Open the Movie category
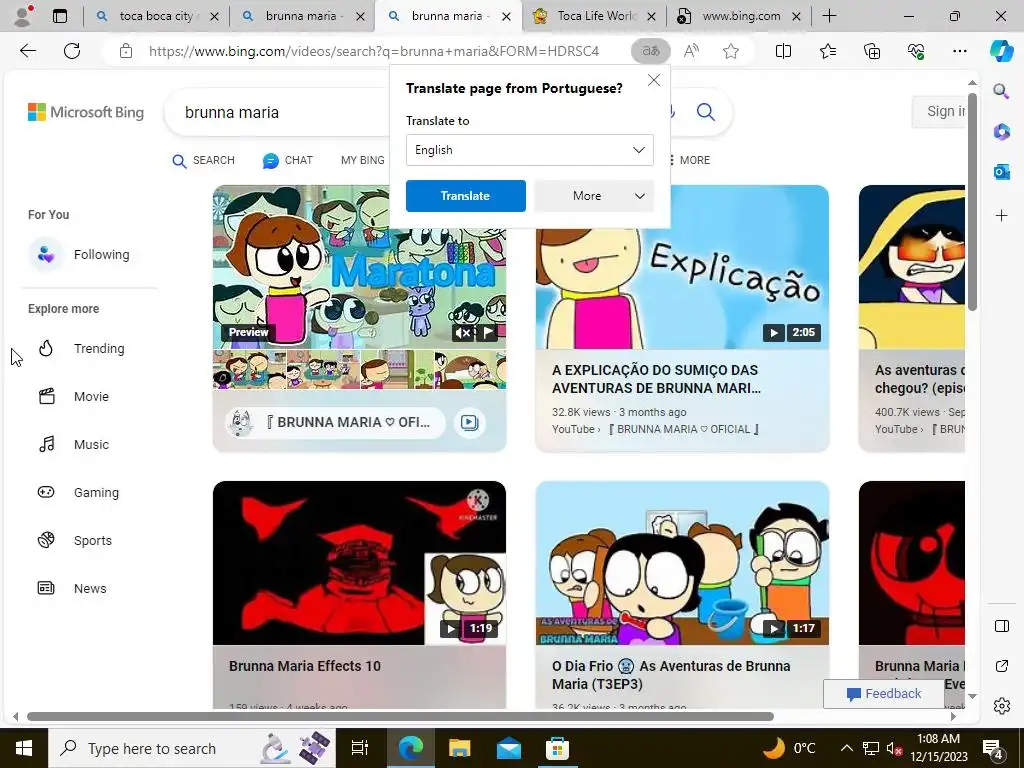The width and height of the screenshot is (1024, 768). click(x=73, y=396)
